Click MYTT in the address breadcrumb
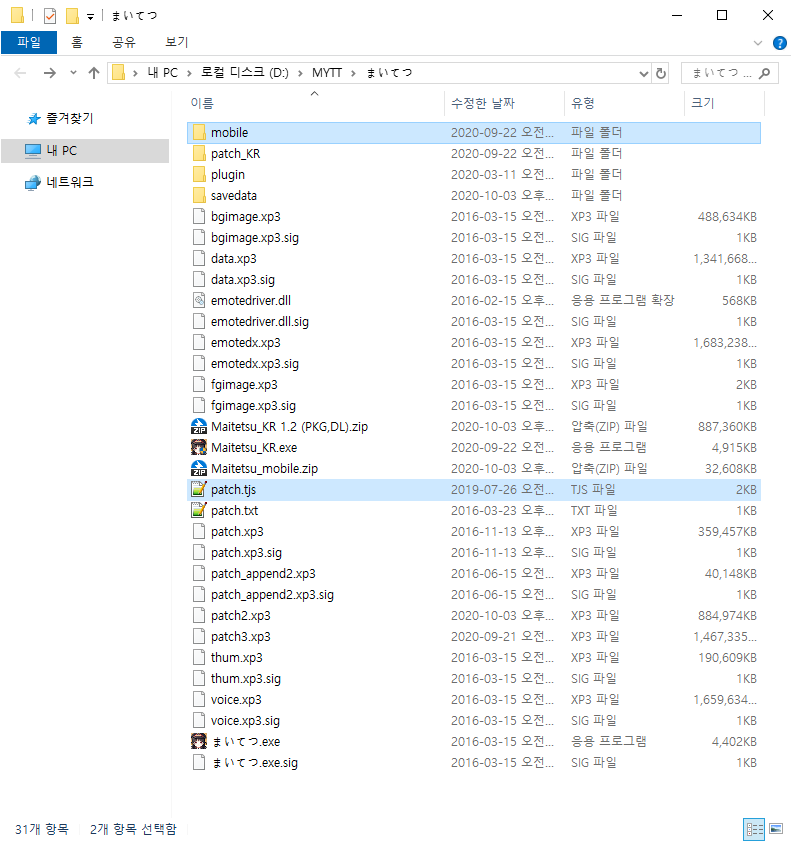Viewport: 792px width, 842px height. point(327,73)
